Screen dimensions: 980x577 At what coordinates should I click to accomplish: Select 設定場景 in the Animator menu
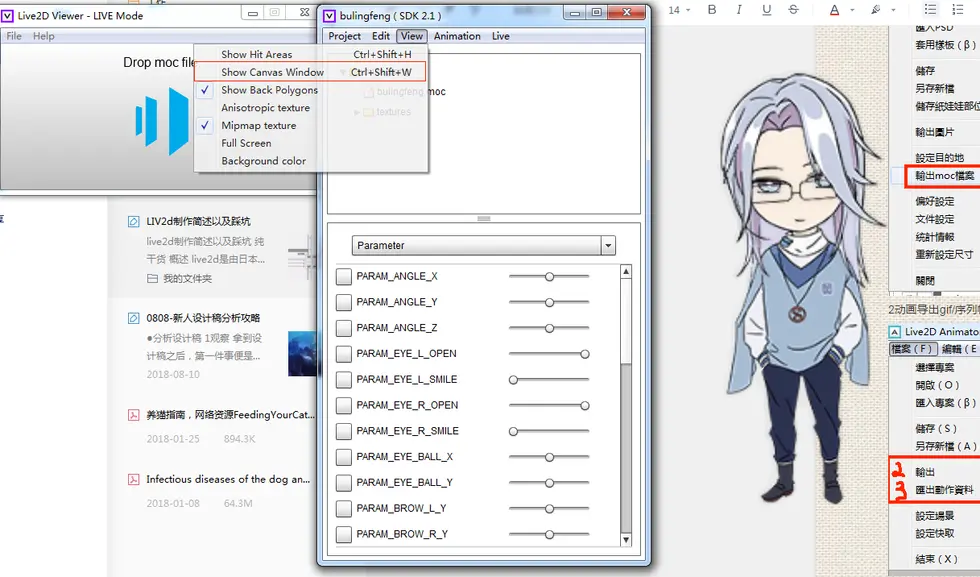pos(934,516)
